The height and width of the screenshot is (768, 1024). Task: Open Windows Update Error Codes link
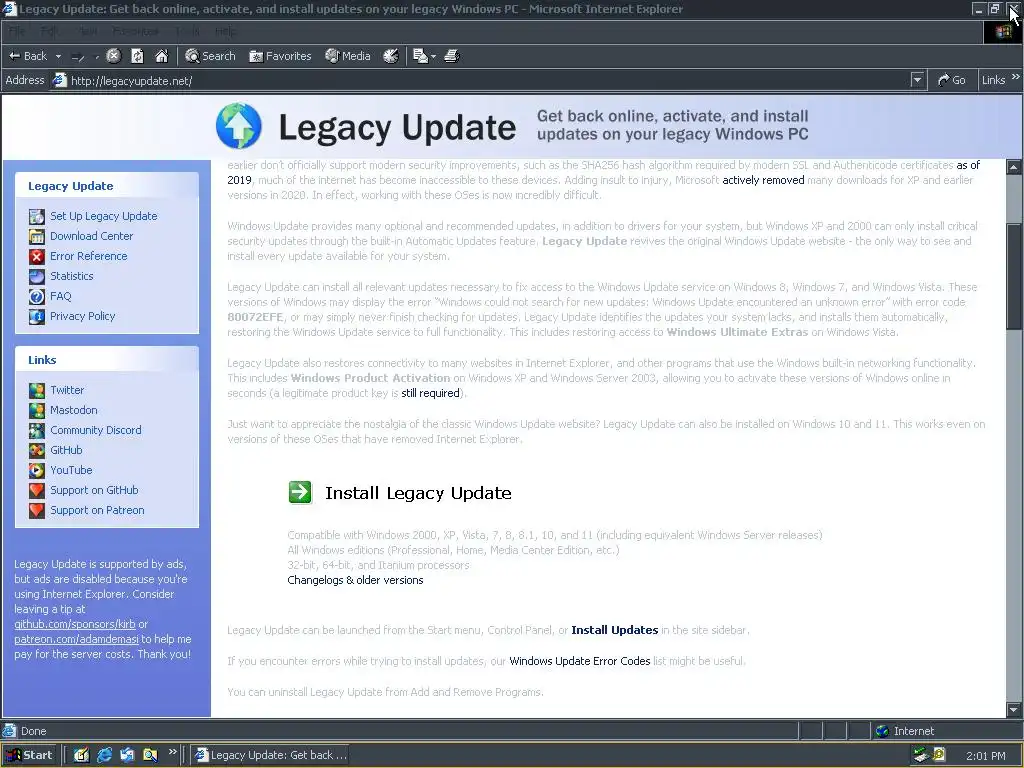[x=579, y=661]
